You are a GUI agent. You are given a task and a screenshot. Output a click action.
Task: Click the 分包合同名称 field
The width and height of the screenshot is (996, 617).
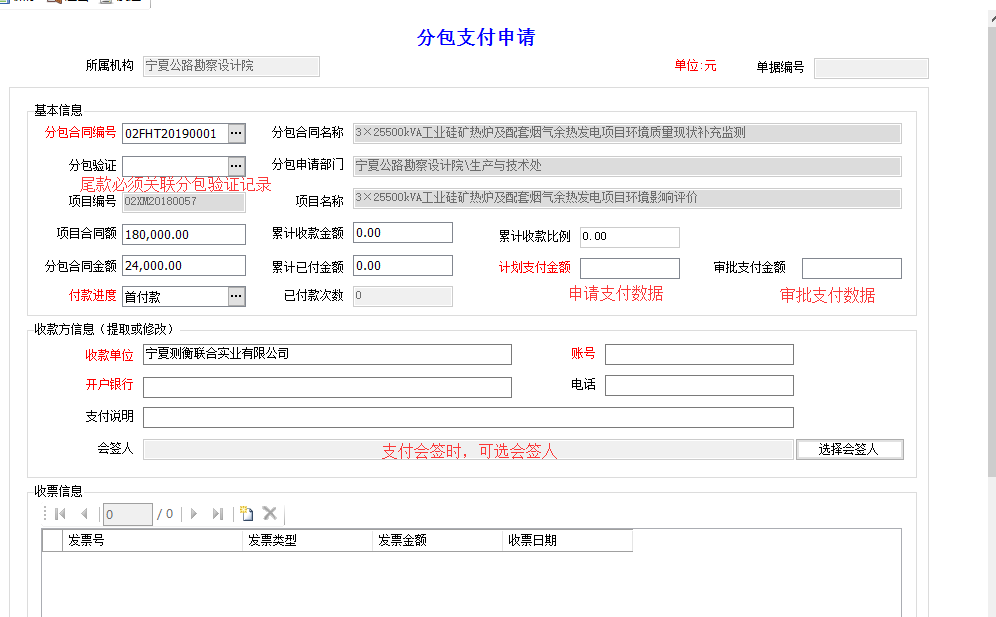tap(627, 133)
